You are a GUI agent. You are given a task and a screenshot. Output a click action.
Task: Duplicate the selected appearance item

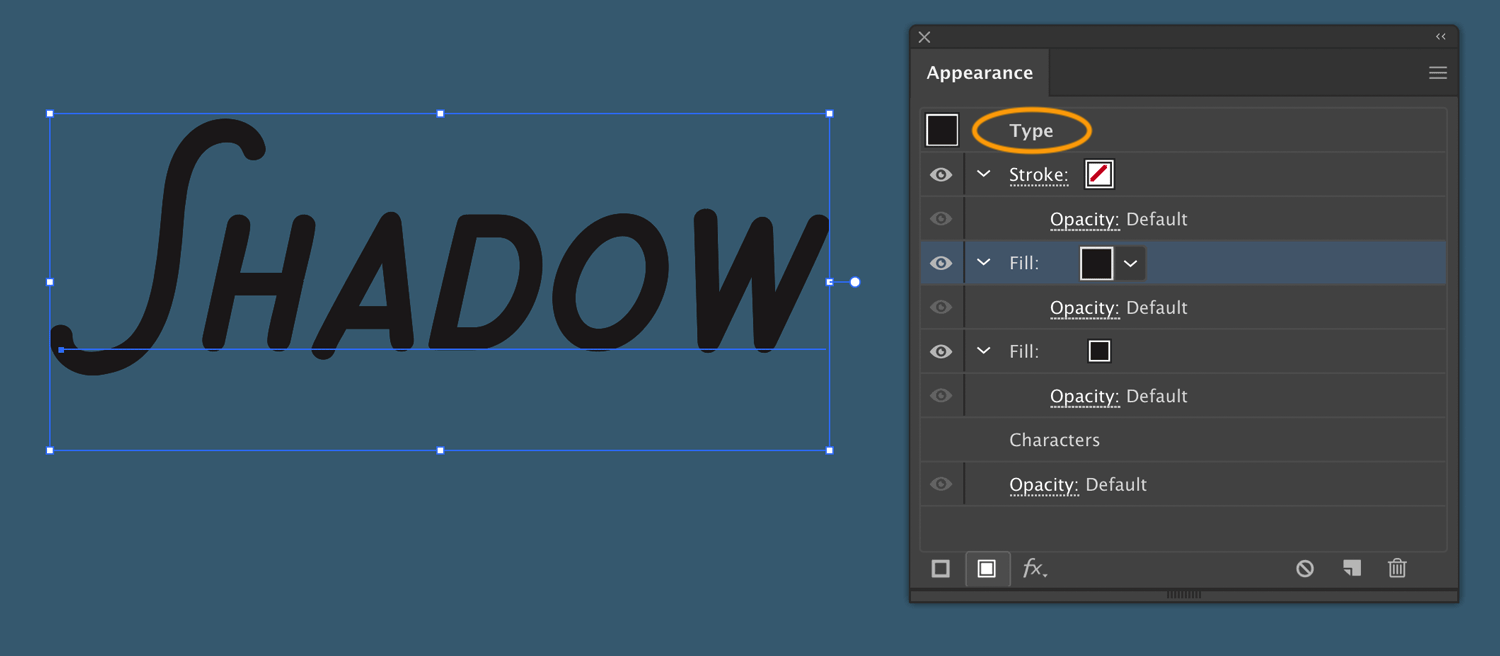(1351, 568)
